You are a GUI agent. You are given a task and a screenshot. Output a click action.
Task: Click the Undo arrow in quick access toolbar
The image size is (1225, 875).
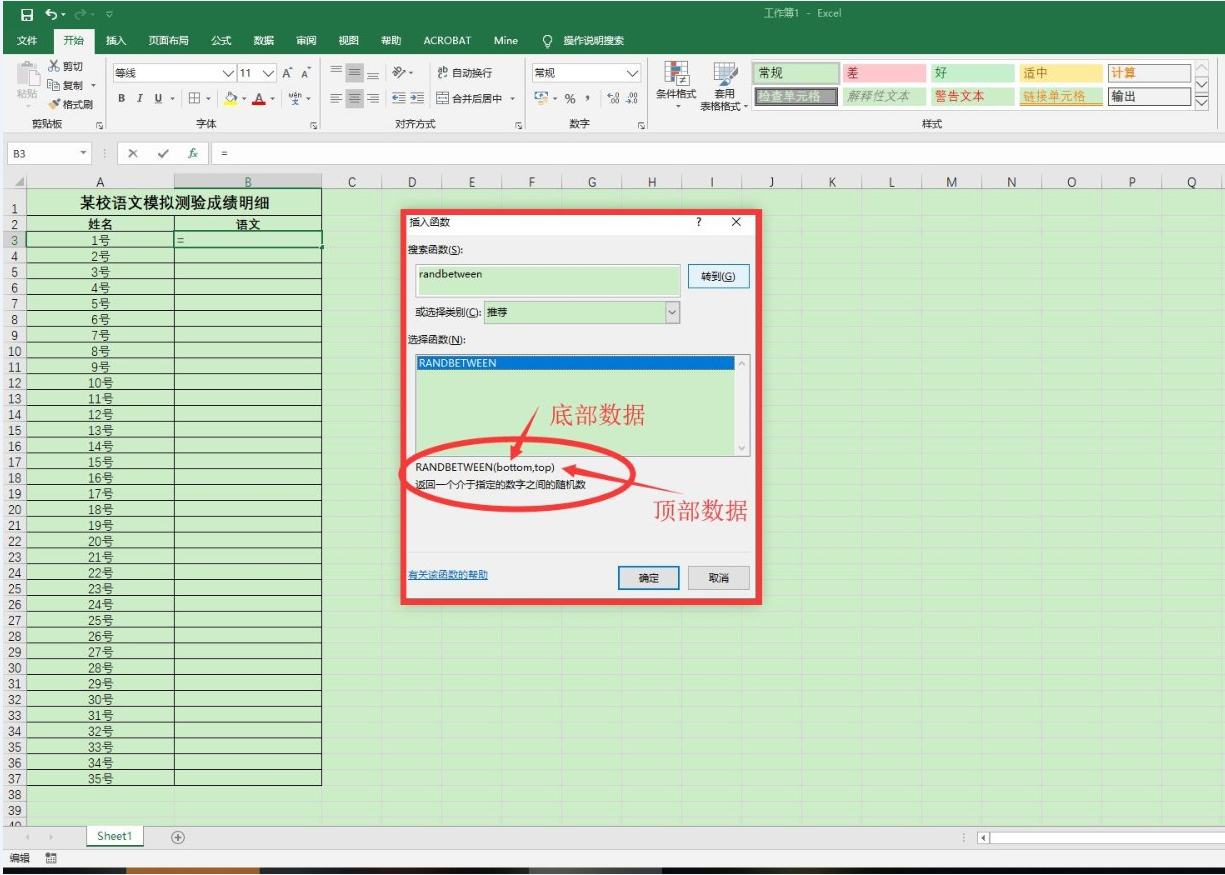[50, 14]
